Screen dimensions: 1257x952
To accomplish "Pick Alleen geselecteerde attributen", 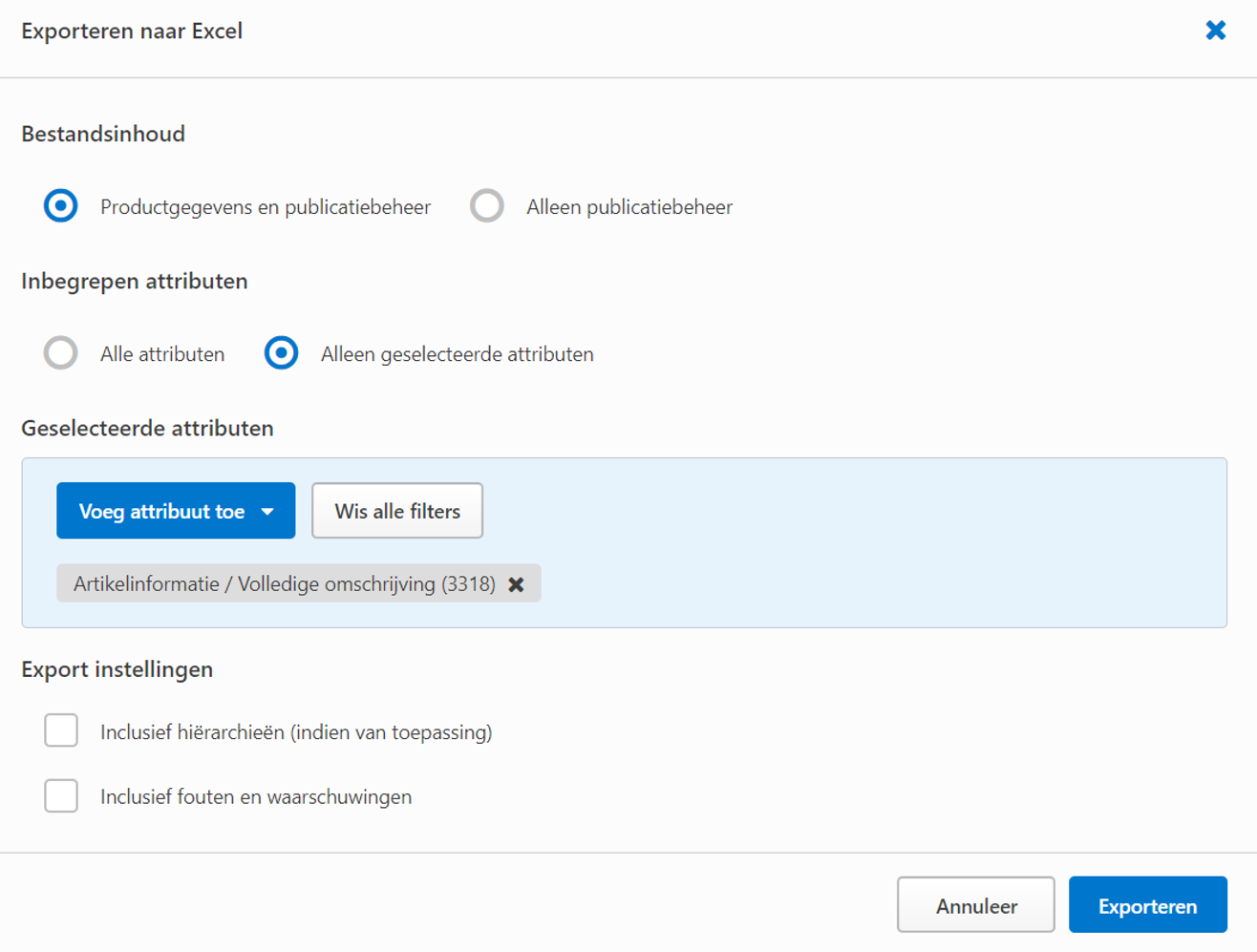I will coord(281,353).
